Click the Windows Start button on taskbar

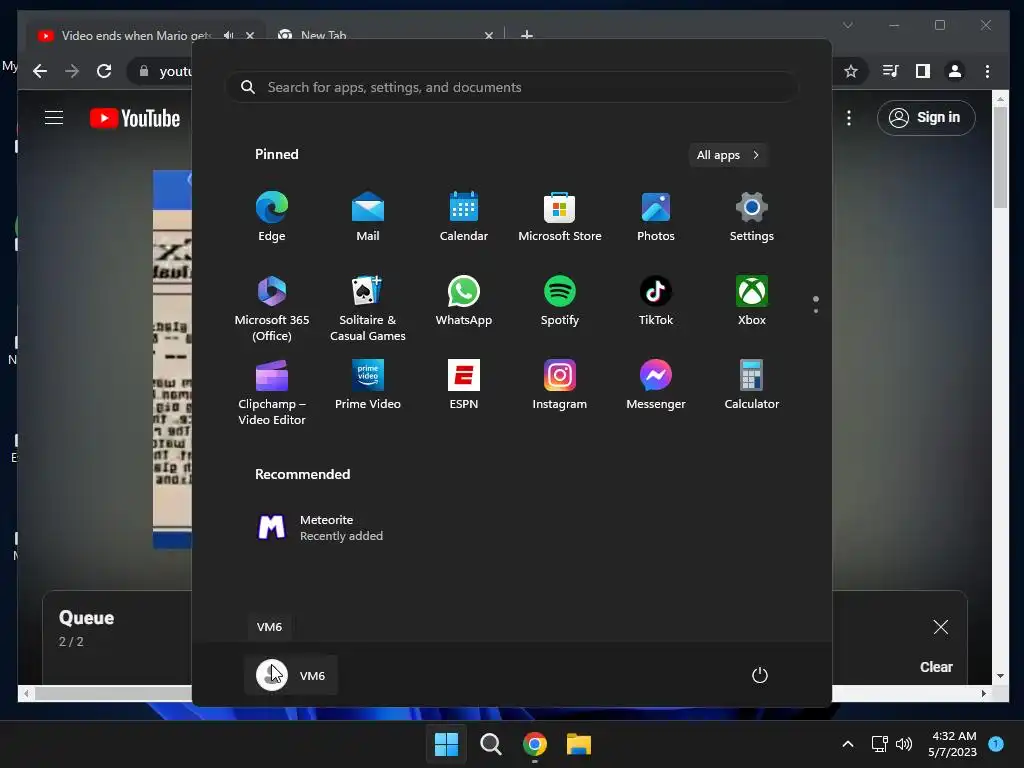click(447, 744)
